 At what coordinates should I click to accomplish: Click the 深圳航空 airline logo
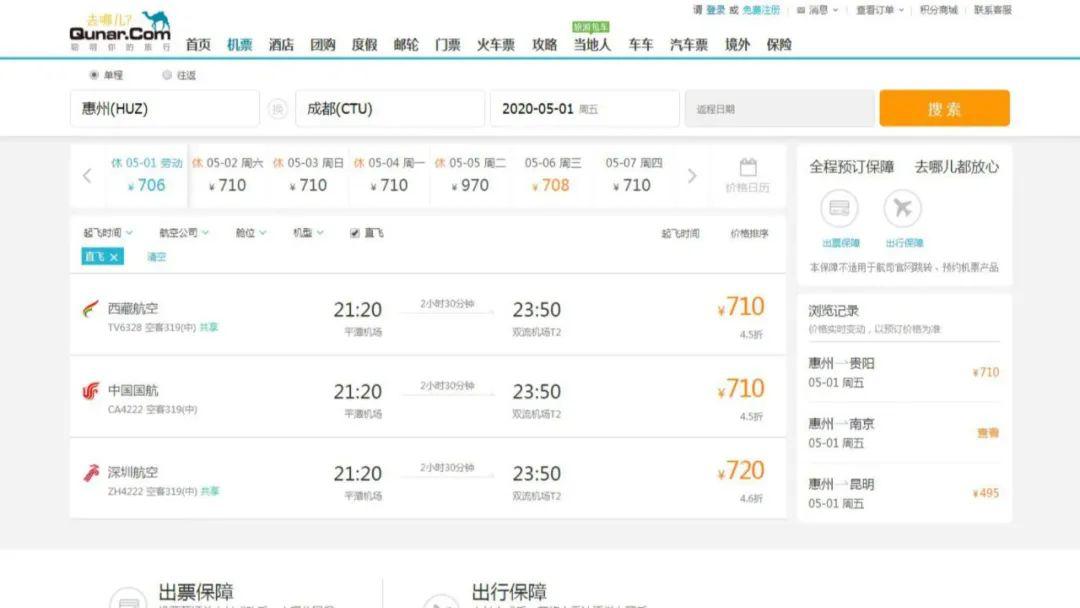point(91,473)
